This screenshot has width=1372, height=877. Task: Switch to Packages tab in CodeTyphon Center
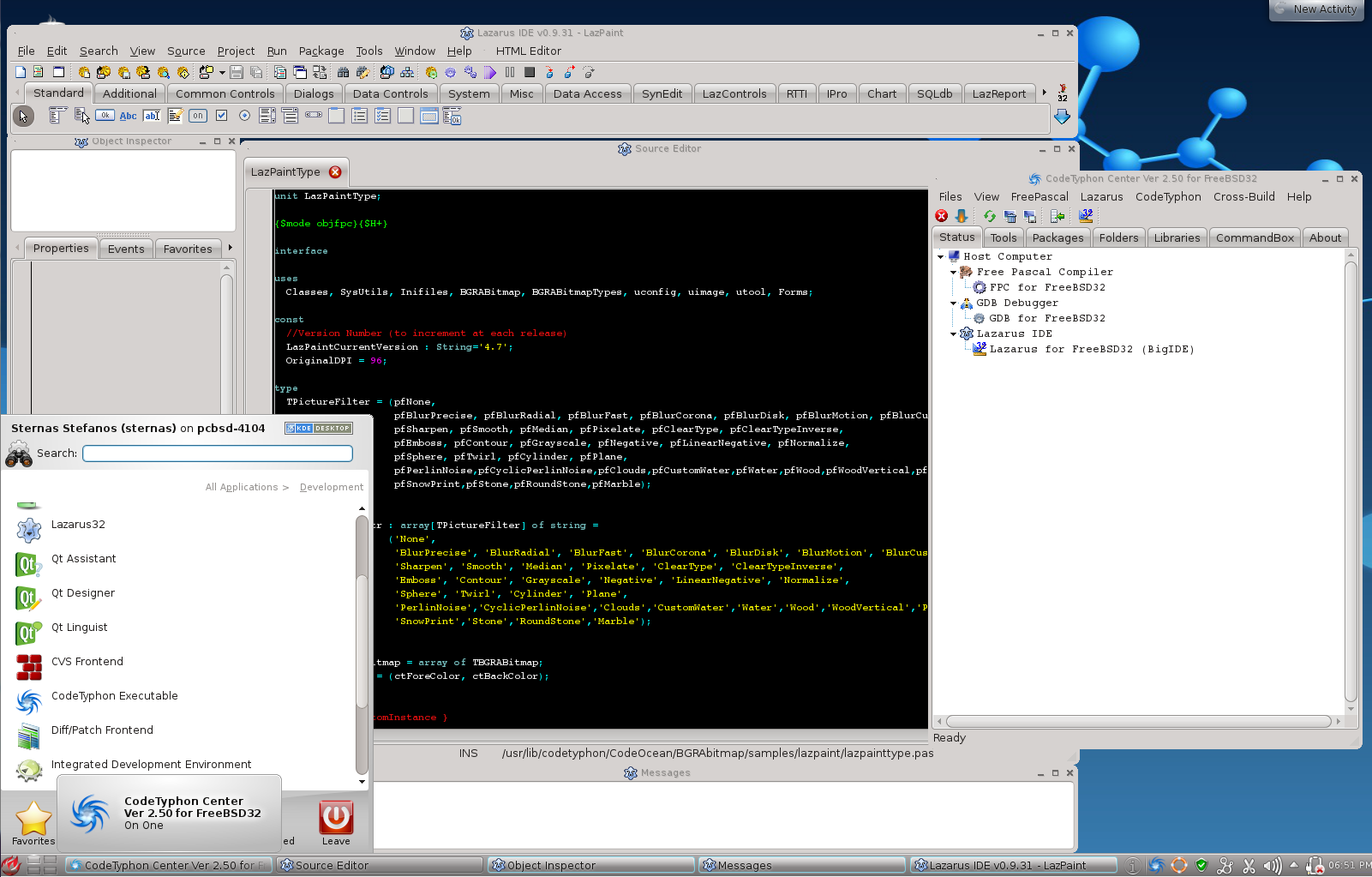coord(1057,237)
